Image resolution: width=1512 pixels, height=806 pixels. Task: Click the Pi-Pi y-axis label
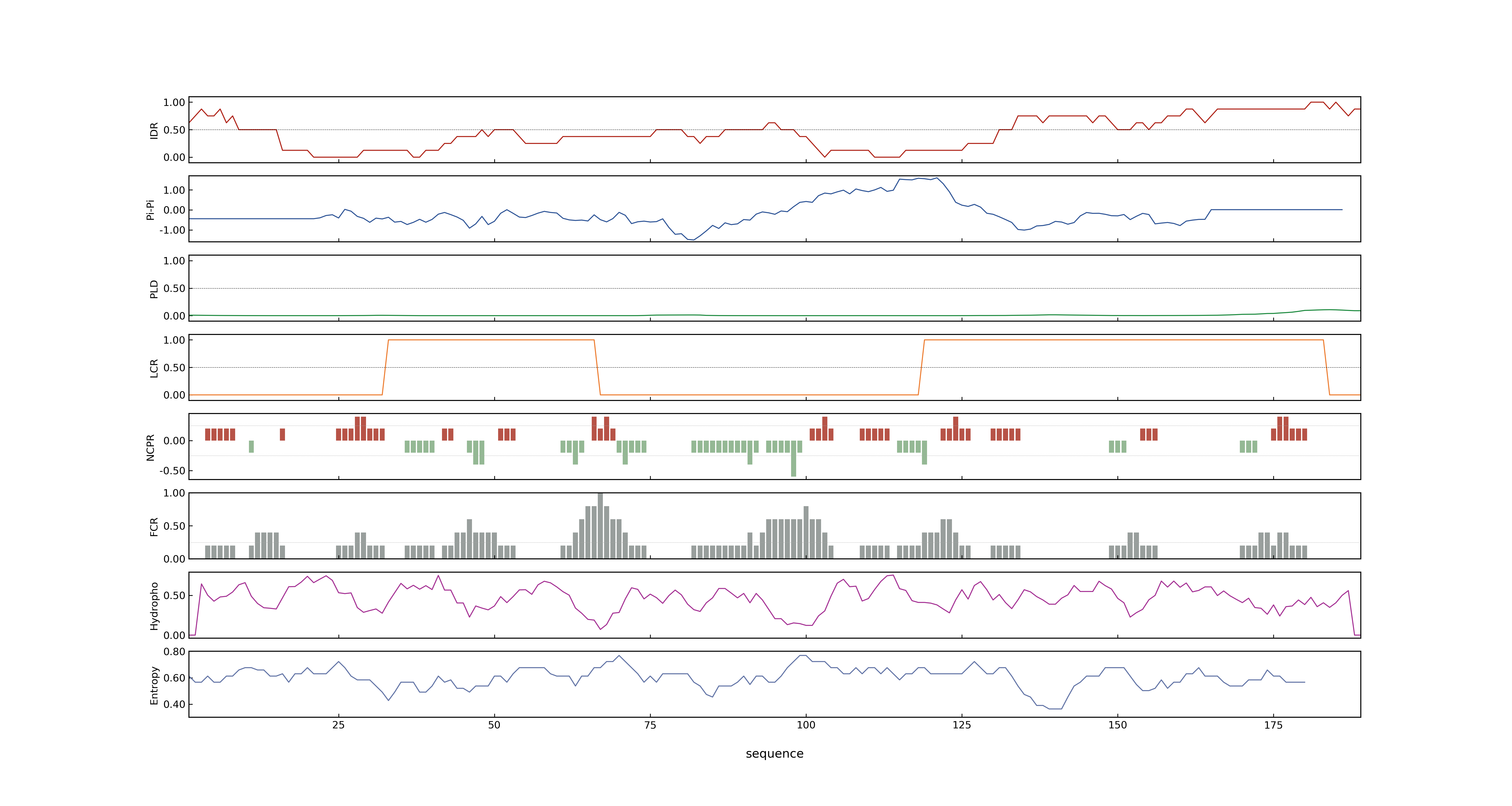(x=150, y=209)
